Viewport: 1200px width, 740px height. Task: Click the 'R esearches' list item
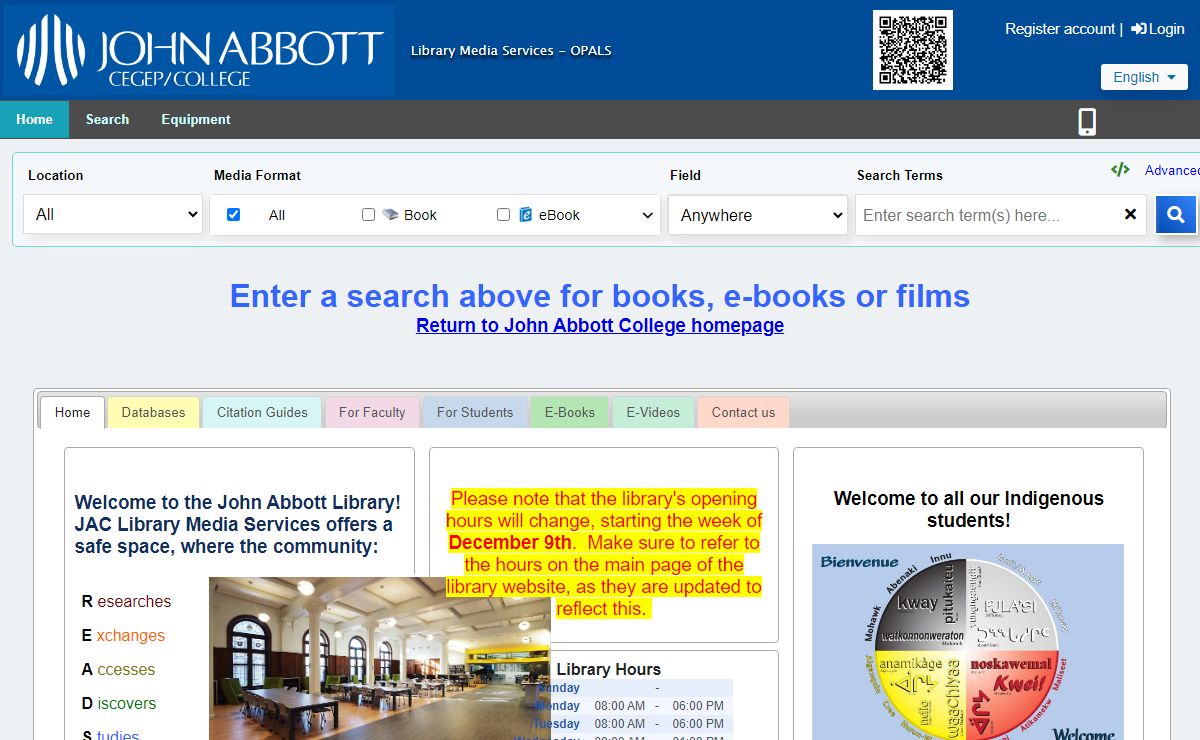pos(126,601)
